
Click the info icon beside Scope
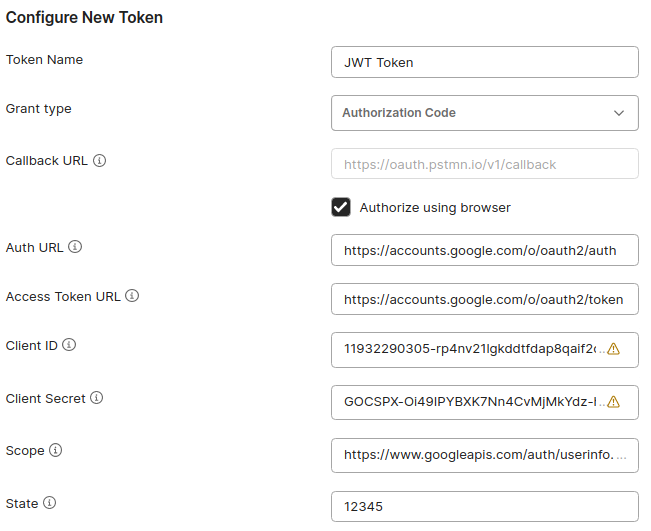[x=56, y=451]
